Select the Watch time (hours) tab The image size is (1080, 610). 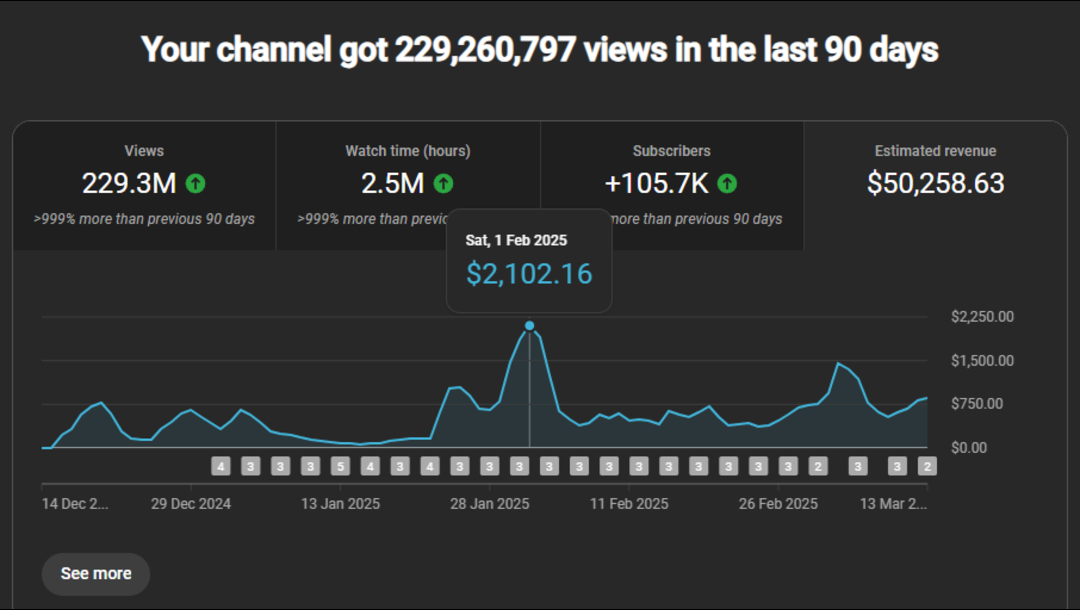coord(408,186)
